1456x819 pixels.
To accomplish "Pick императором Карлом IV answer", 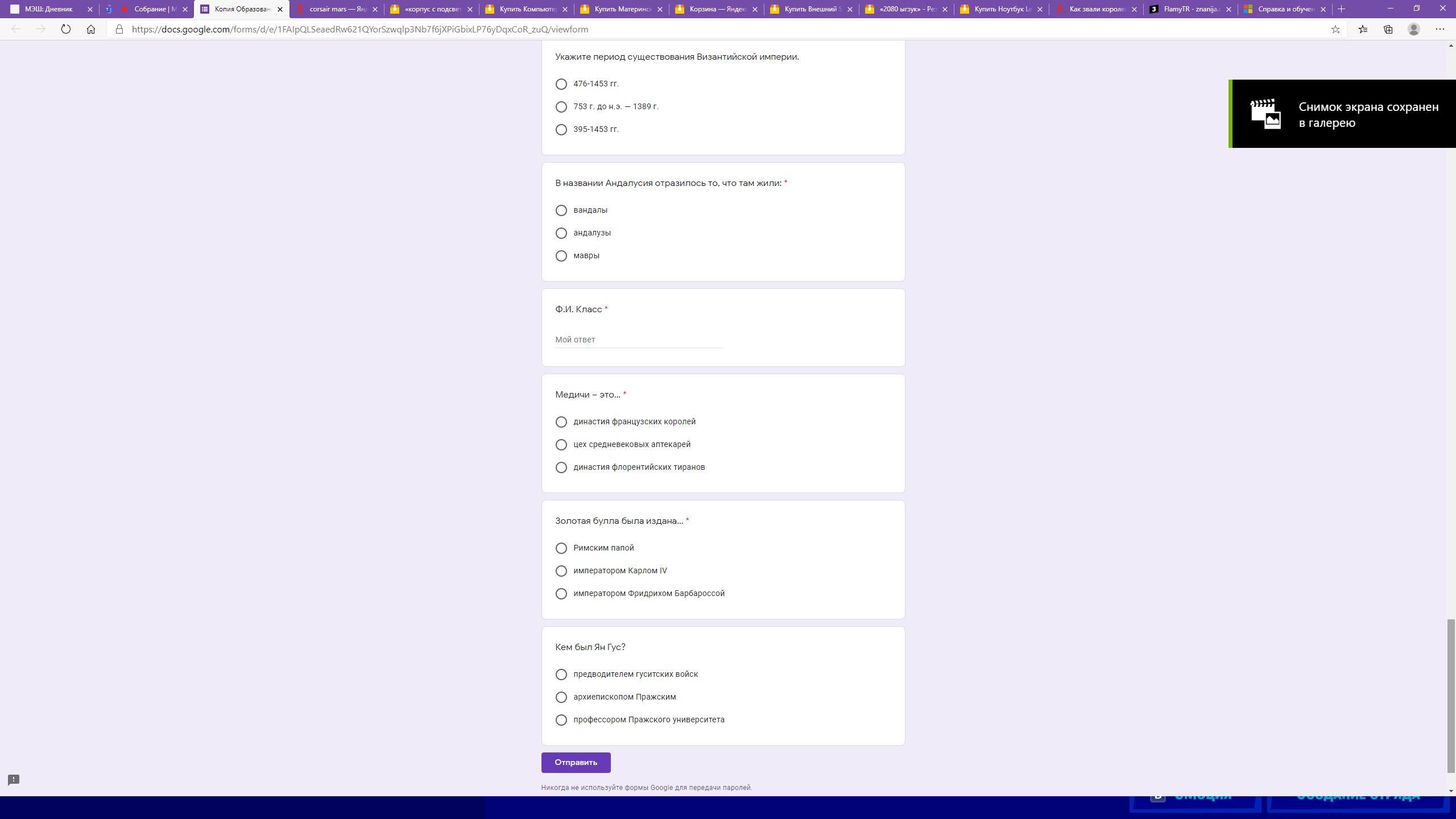I will [x=561, y=571].
